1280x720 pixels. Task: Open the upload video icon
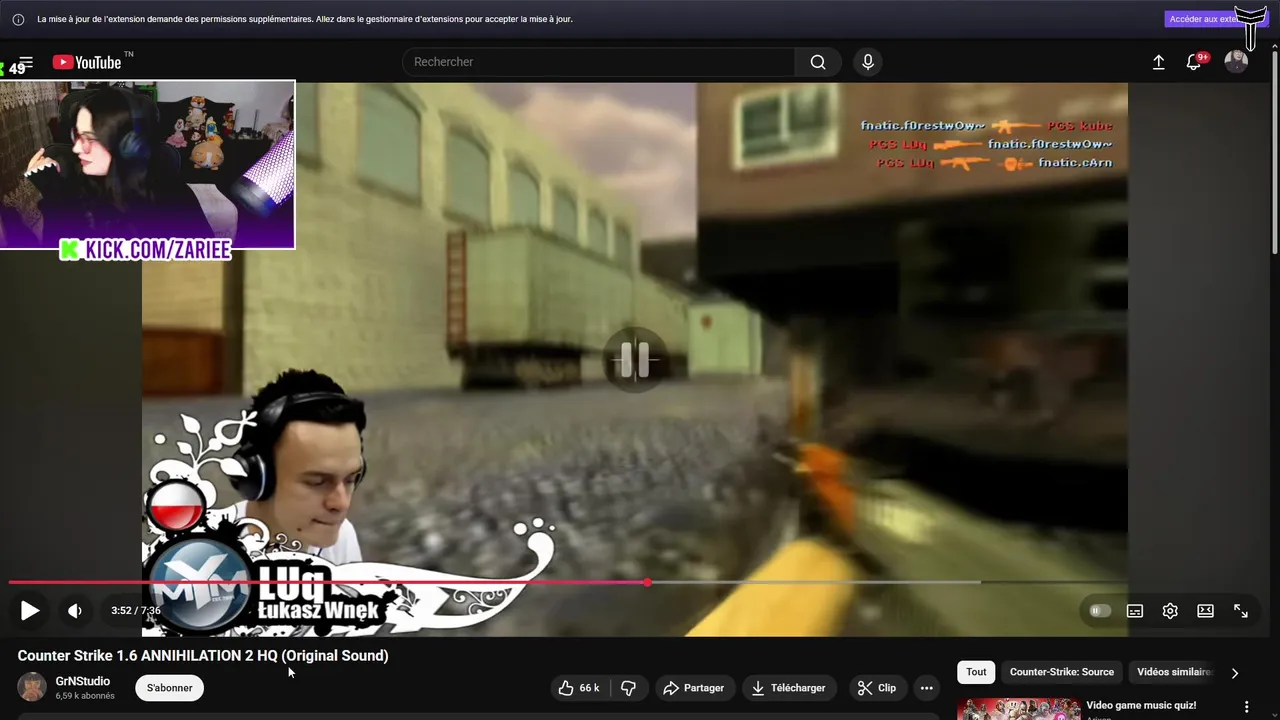pyautogui.click(x=1159, y=62)
